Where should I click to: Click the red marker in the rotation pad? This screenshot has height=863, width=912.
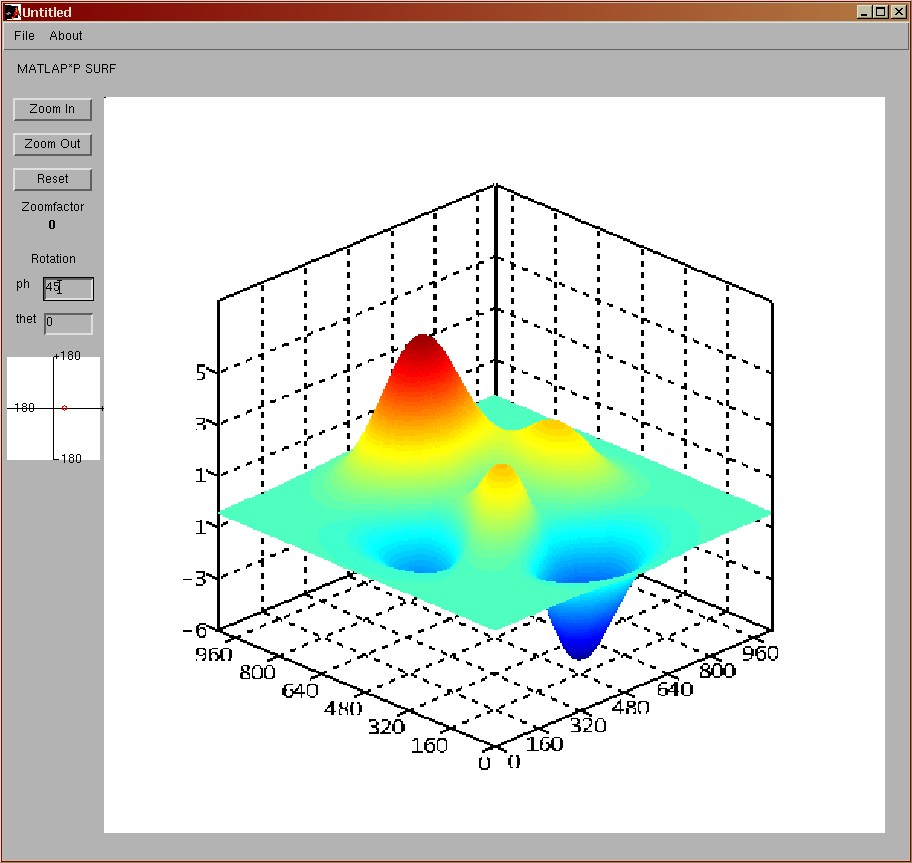[64, 408]
